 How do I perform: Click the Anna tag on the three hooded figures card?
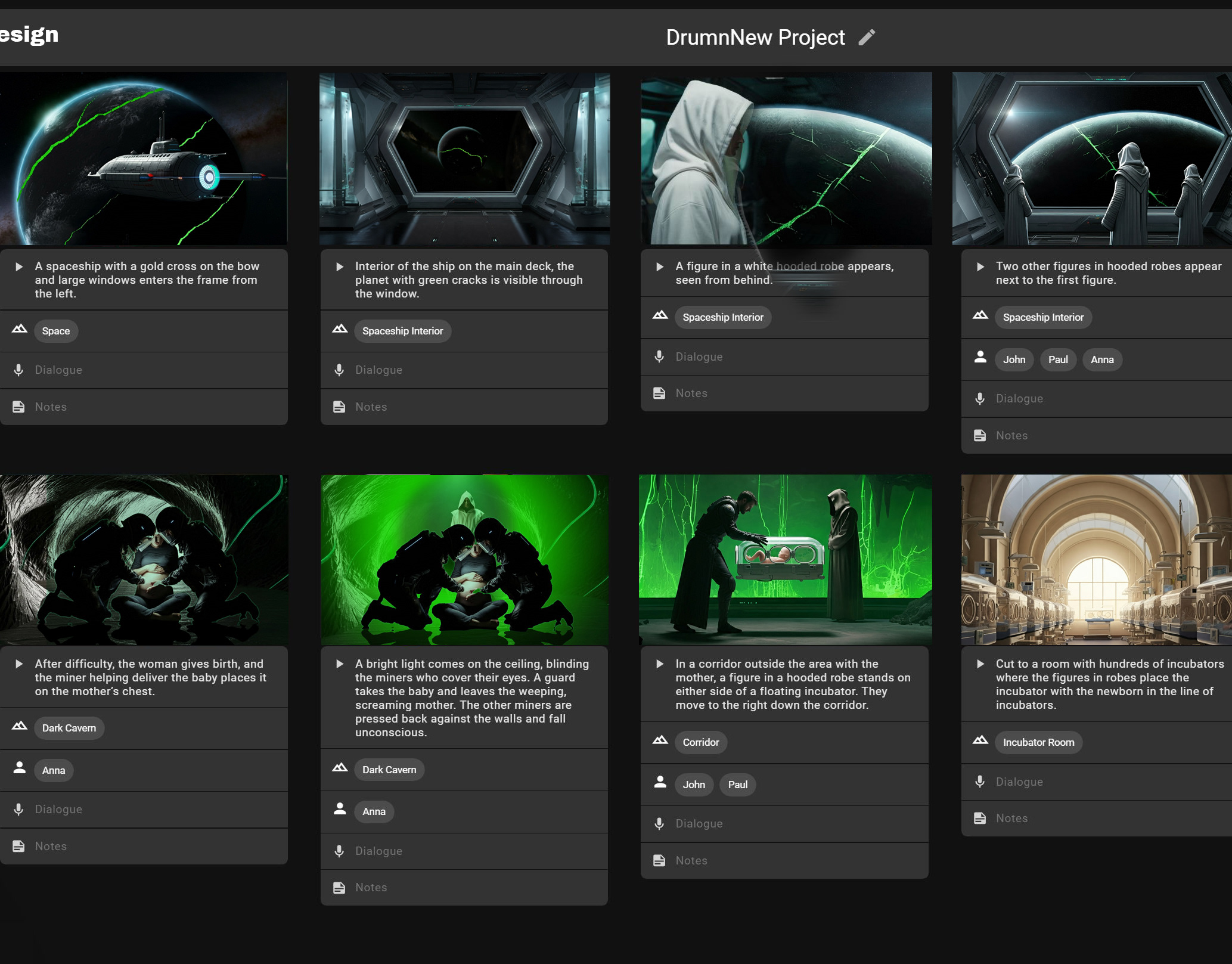click(x=1101, y=359)
